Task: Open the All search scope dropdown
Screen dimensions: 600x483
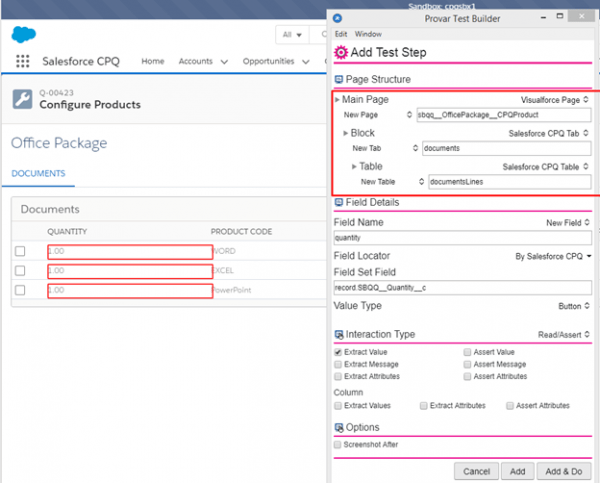Action: (x=292, y=35)
